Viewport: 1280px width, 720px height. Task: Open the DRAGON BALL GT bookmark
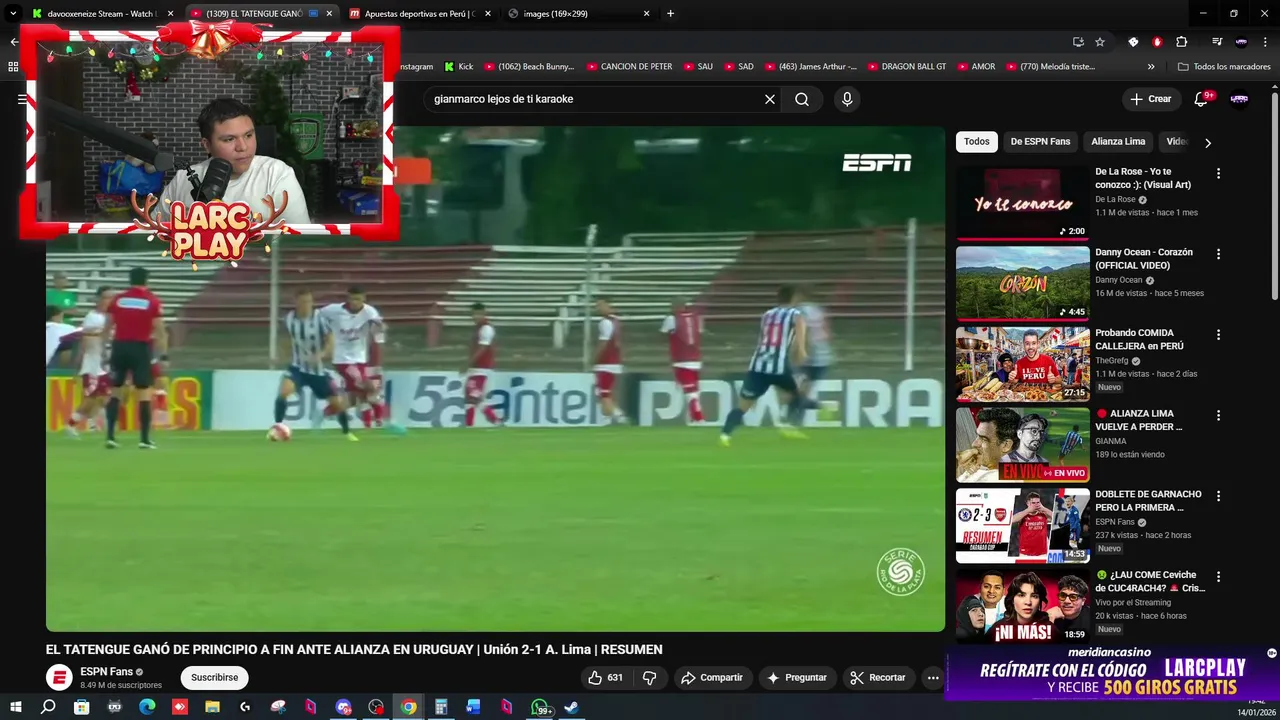click(x=906, y=66)
